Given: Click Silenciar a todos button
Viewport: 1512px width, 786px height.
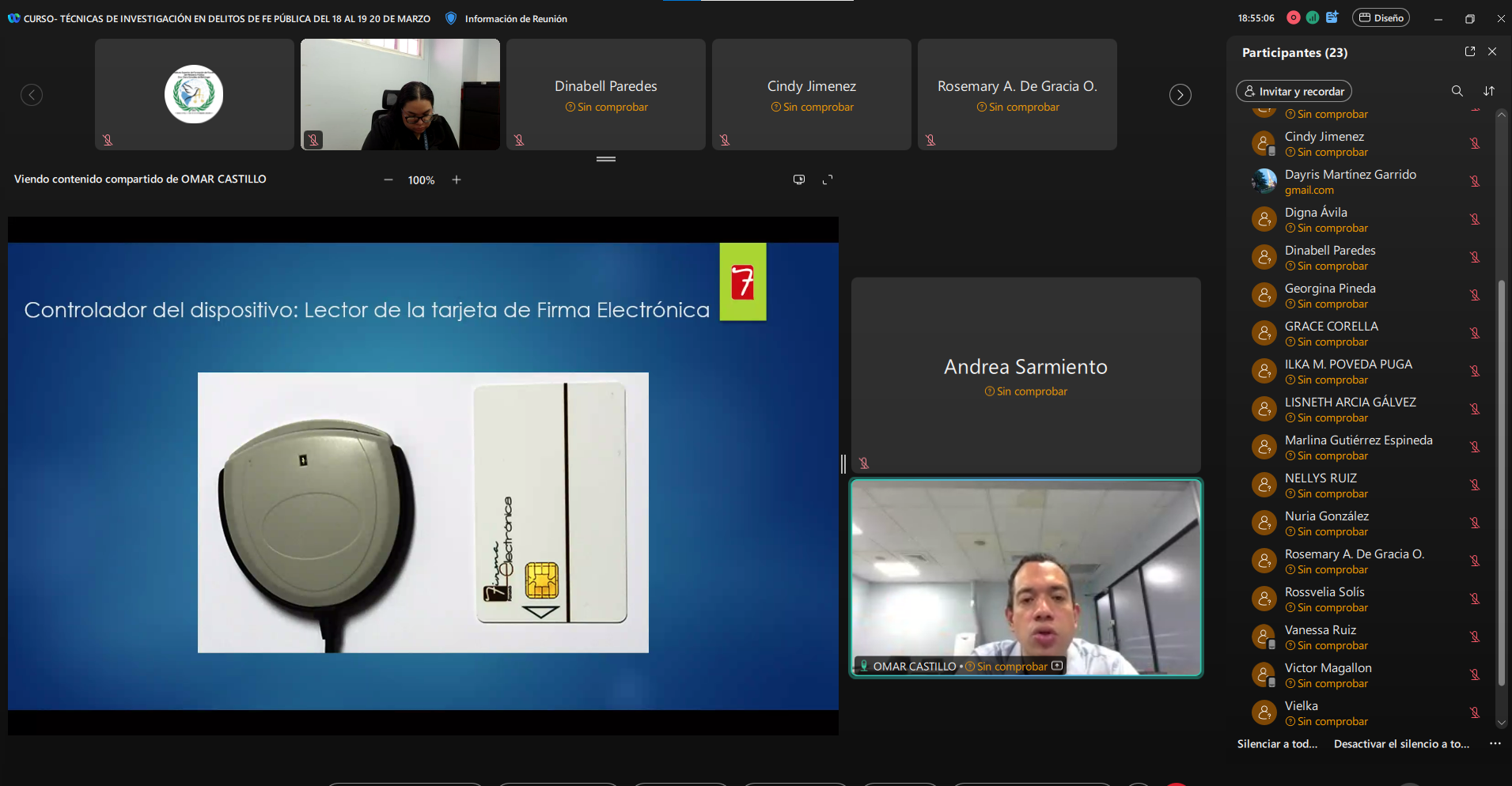Looking at the screenshot, I should [1277, 743].
